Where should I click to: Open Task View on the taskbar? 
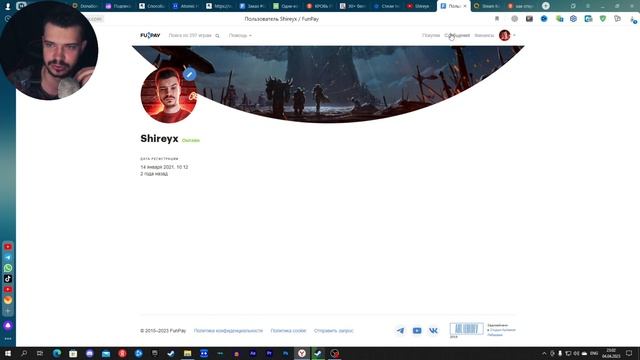40,353
